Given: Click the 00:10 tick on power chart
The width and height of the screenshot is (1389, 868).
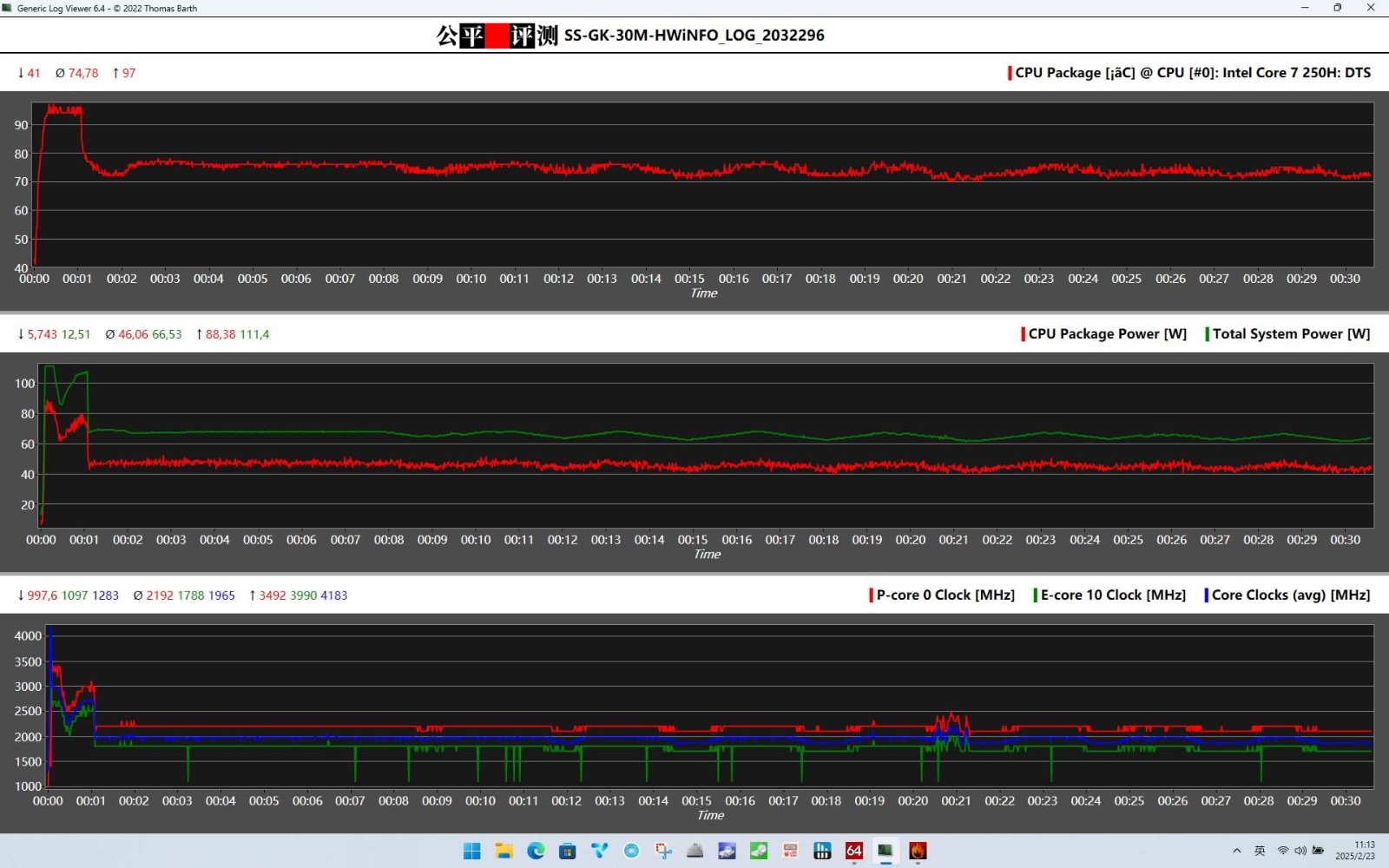Looking at the screenshot, I should (476, 540).
